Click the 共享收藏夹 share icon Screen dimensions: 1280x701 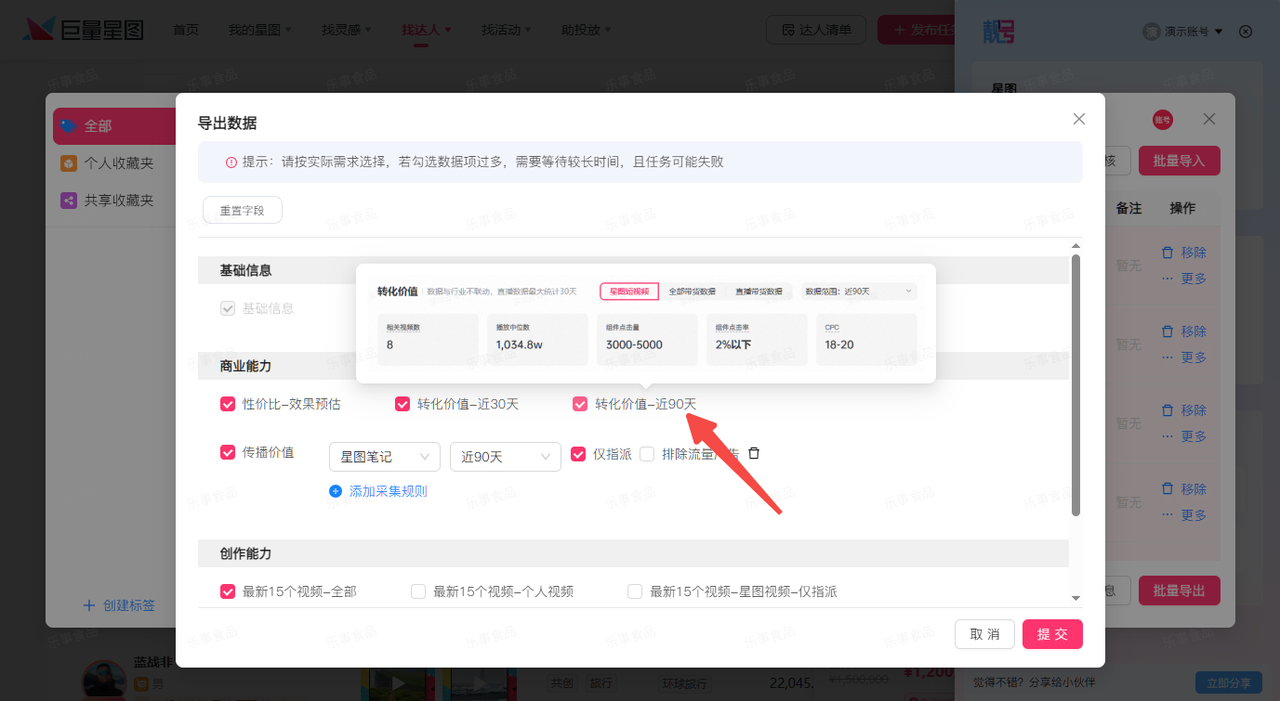tap(68, 200)
